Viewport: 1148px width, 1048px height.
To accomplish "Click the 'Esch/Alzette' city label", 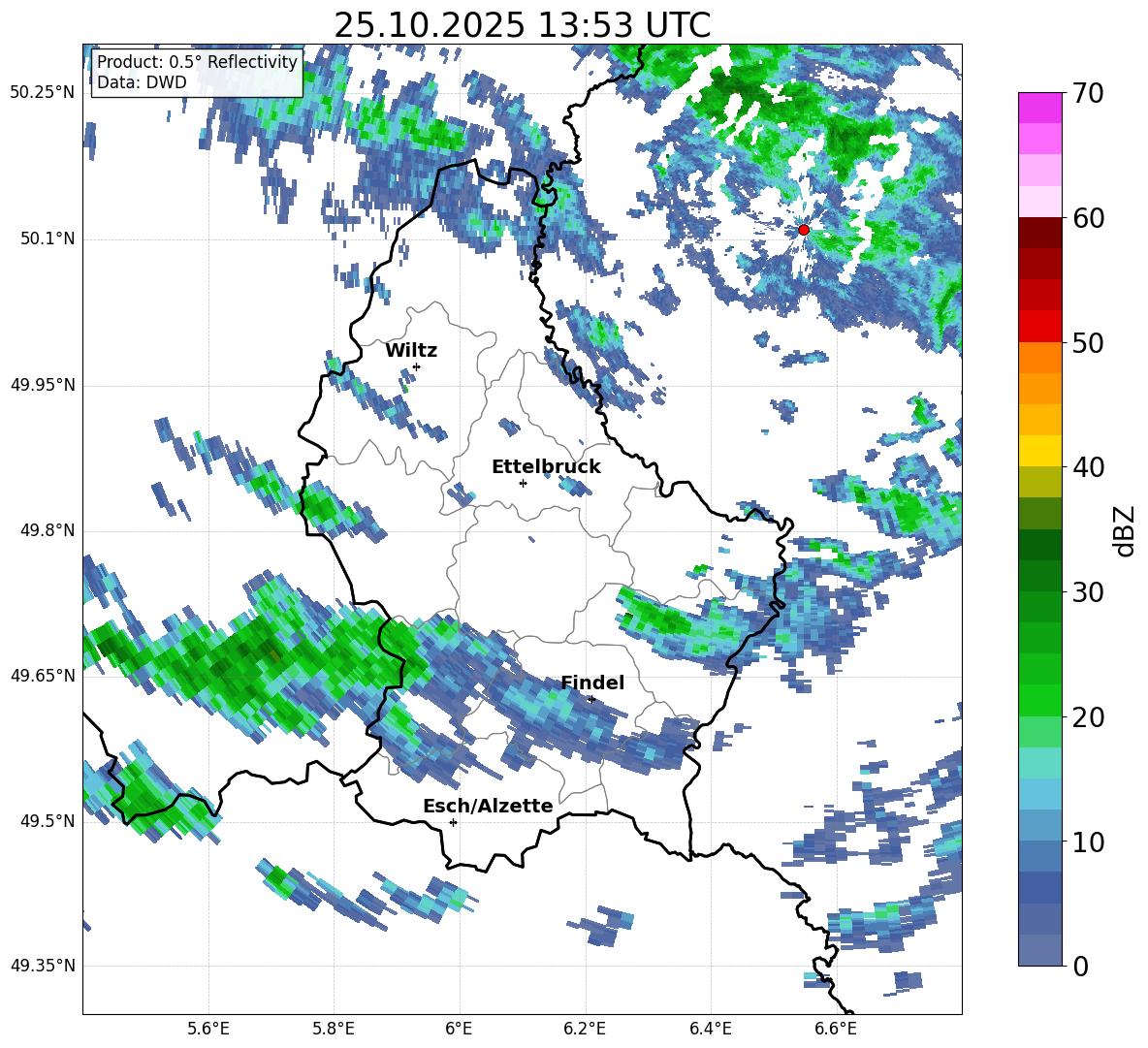I will coord(488,806).
